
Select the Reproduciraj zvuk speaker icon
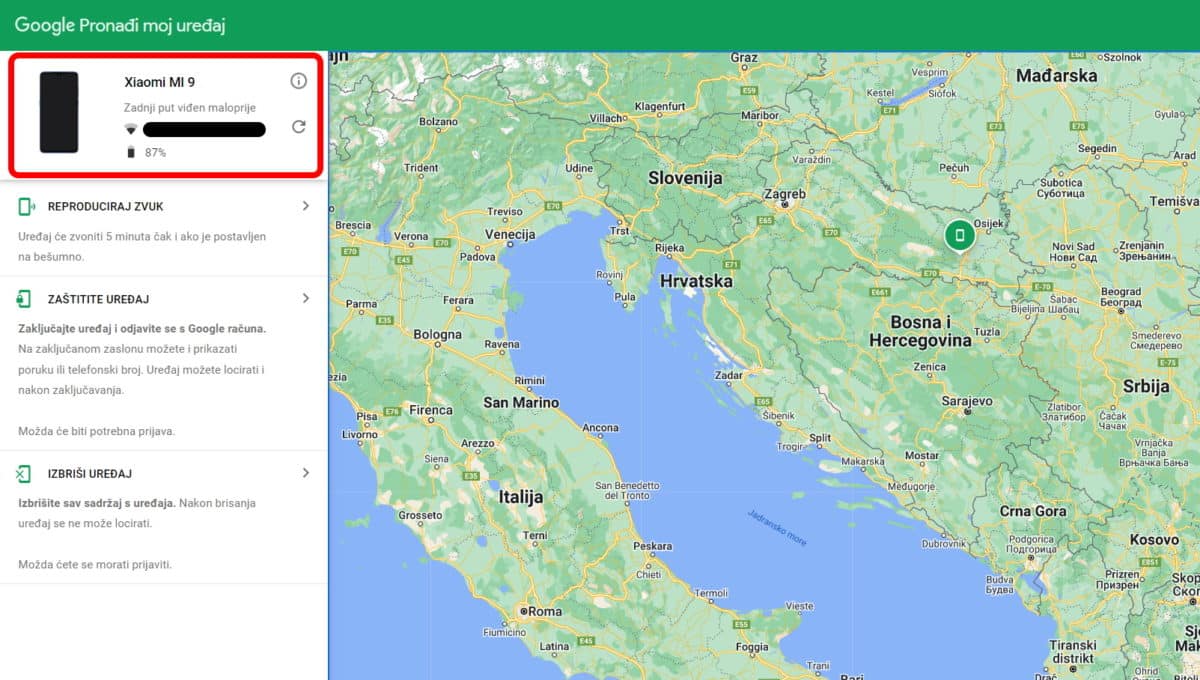(22, 206)
